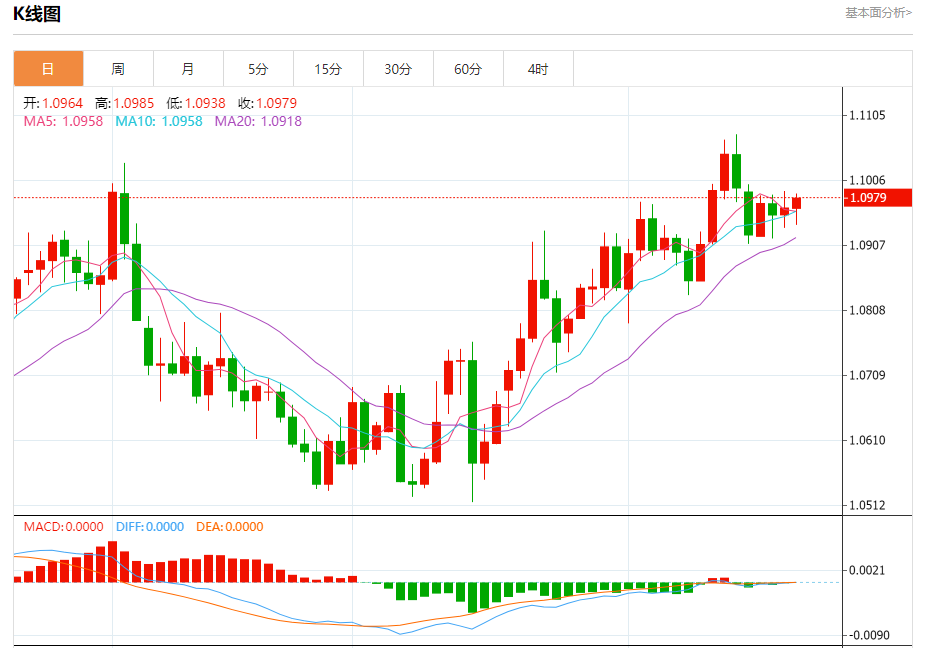Click the 1.0907 price axis label
Image resolution: width=925 pixels, height=648 pixels.
pos(867,246)
